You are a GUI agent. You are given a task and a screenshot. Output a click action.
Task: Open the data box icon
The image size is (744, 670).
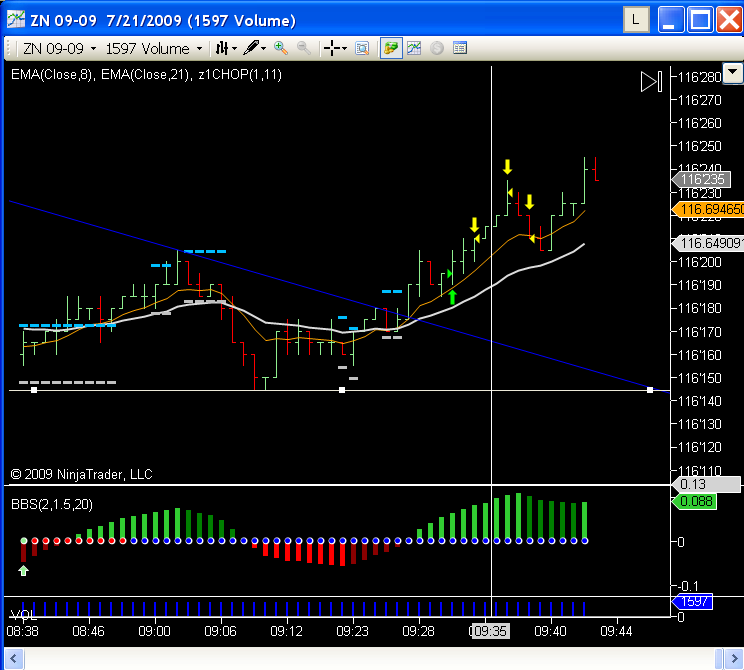point(362,48)
